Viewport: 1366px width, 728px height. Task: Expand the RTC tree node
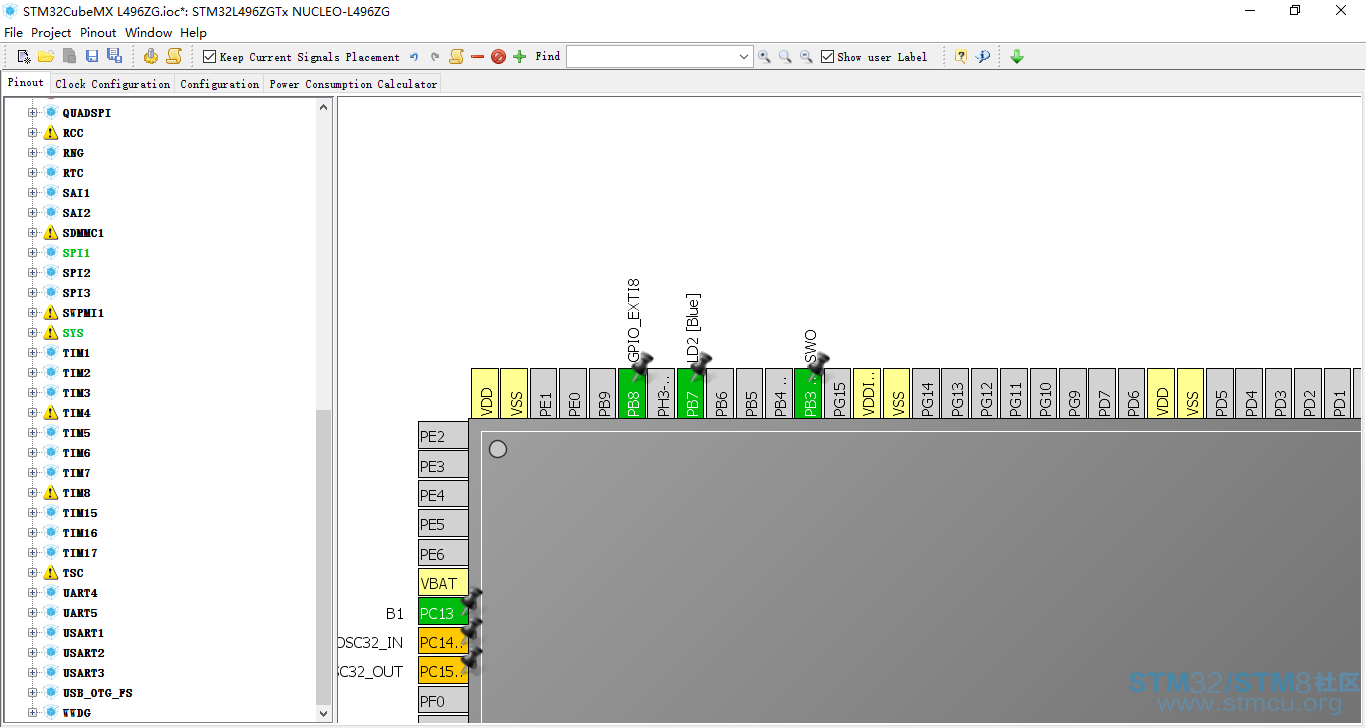[33, 173]
